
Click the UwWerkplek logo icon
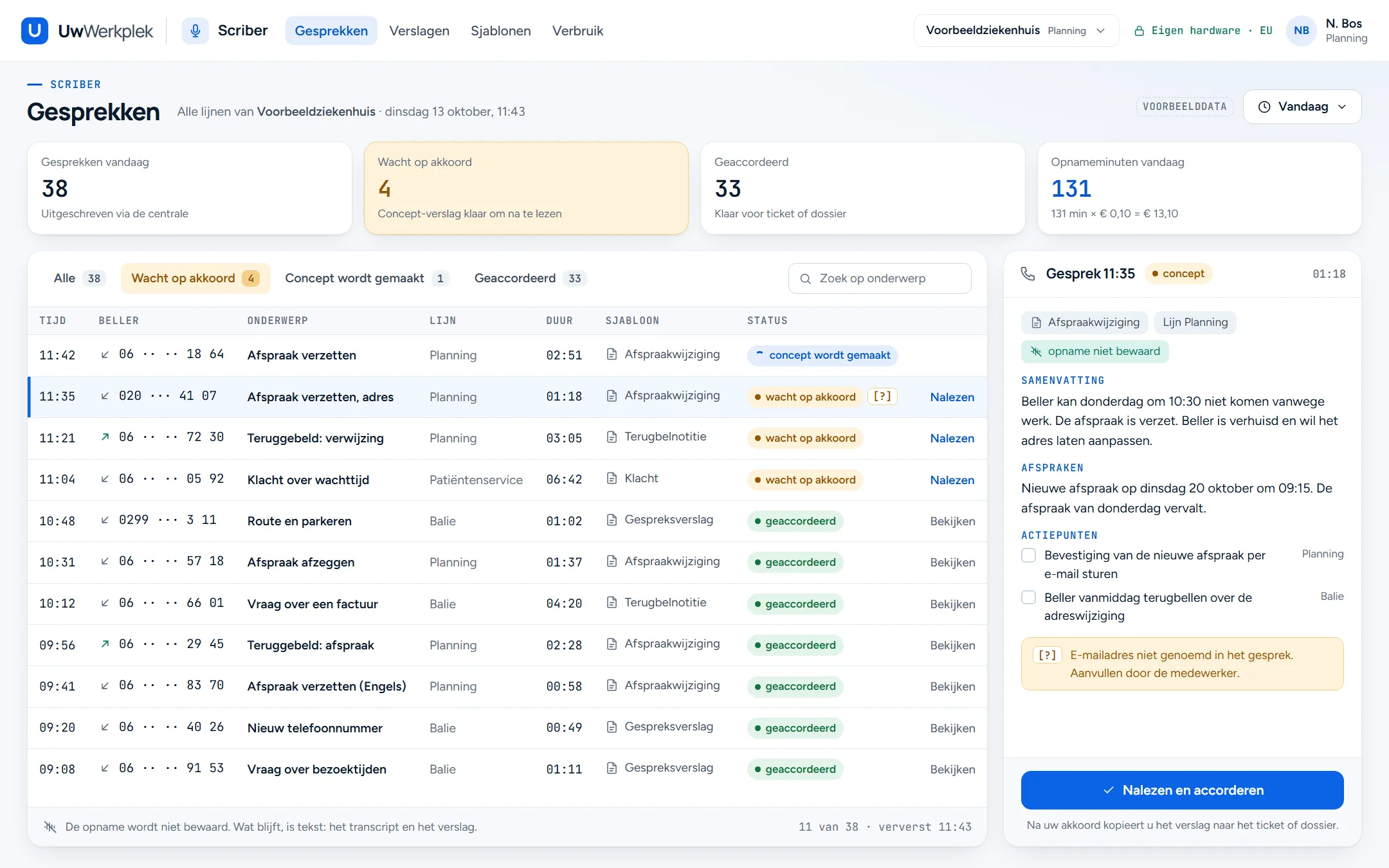(x=35, y=31)
